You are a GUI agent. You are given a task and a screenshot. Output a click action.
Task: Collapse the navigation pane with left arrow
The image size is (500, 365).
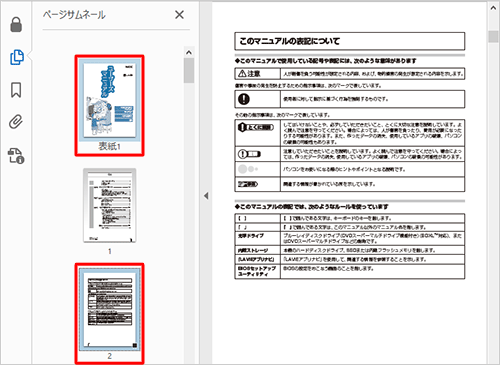click(206, 196)
